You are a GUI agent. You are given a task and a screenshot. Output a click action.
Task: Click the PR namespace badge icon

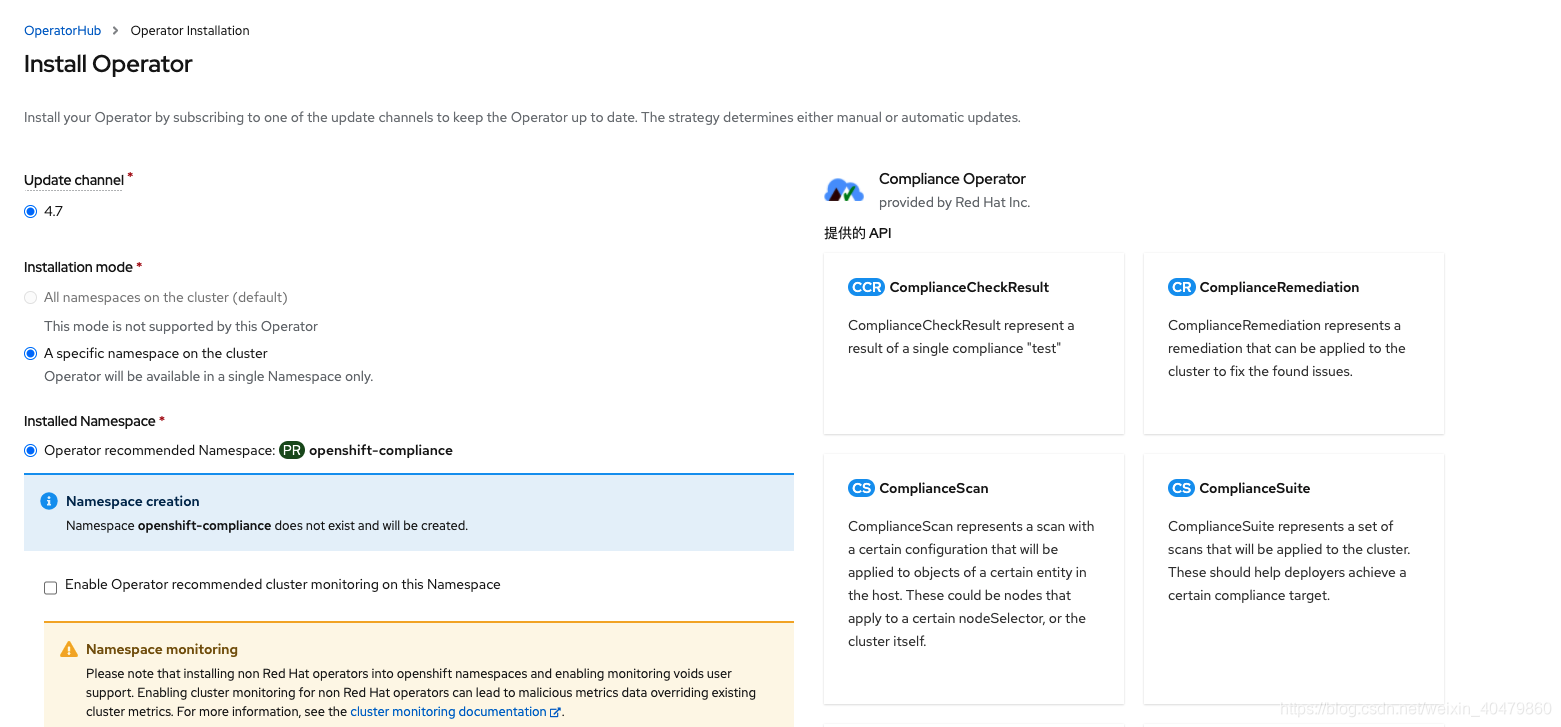coord(292,451)
